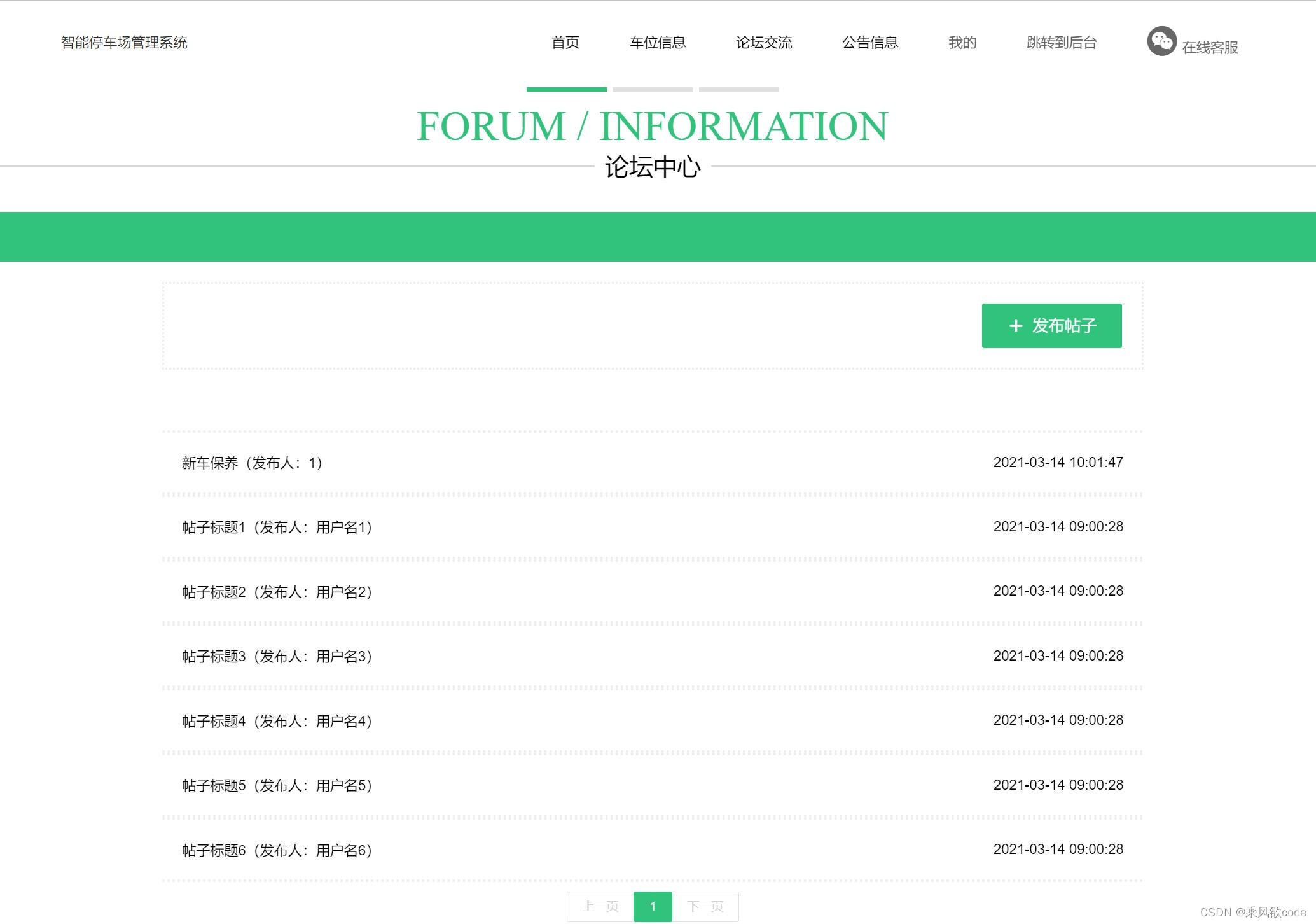This screenshot has height=924, width=1316.
Task: Click the plus icon on publish button
Action: click(x=1015, y=326)
